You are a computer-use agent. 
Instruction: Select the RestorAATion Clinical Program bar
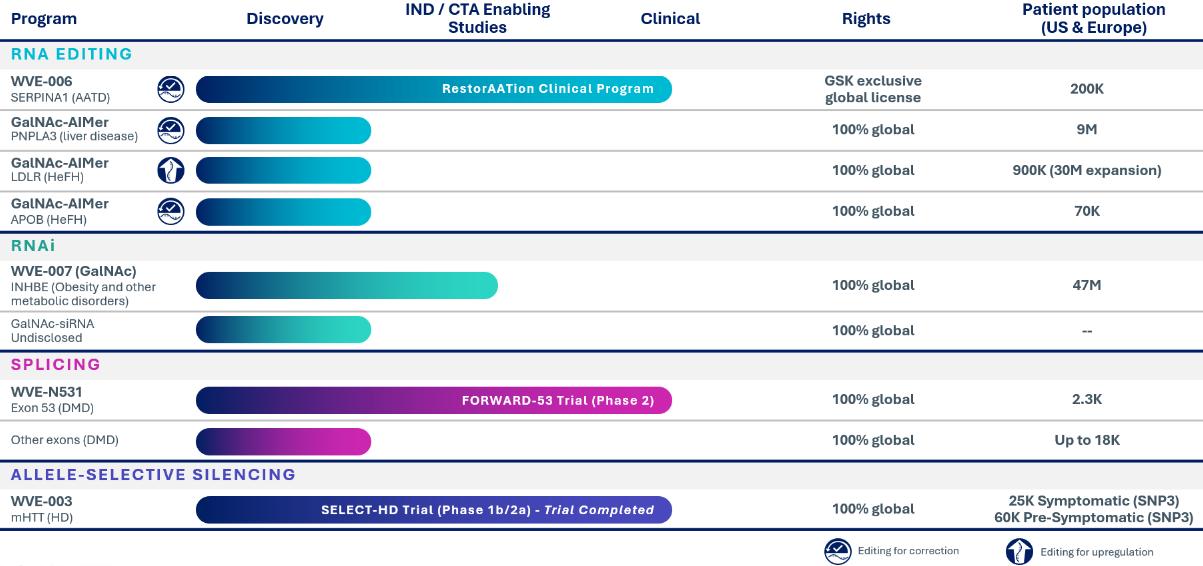click(434, 89)
